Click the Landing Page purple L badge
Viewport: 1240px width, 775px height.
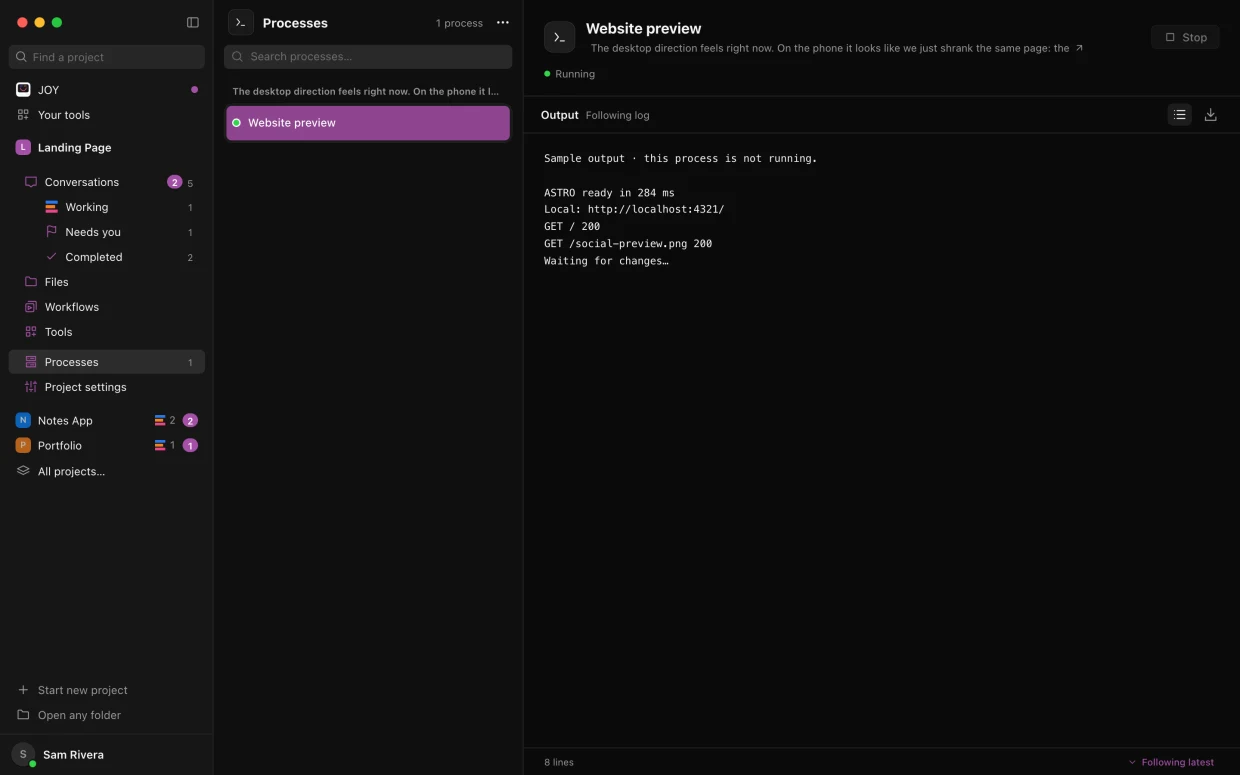click(23, 147)
